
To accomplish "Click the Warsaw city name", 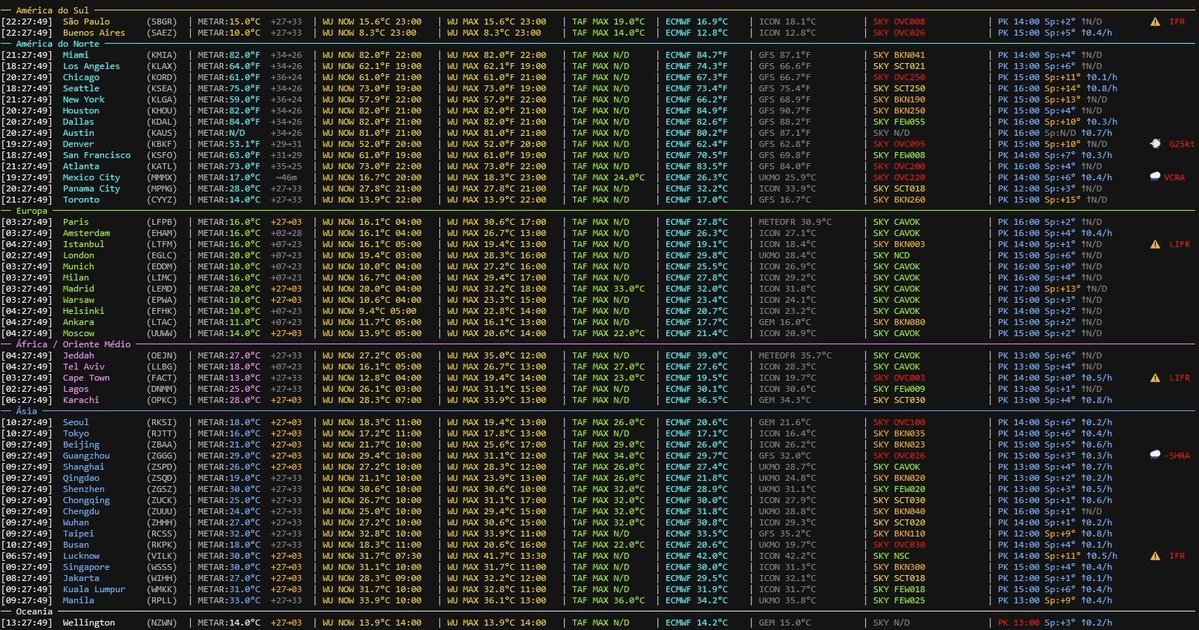I will [x=79, y=300].
